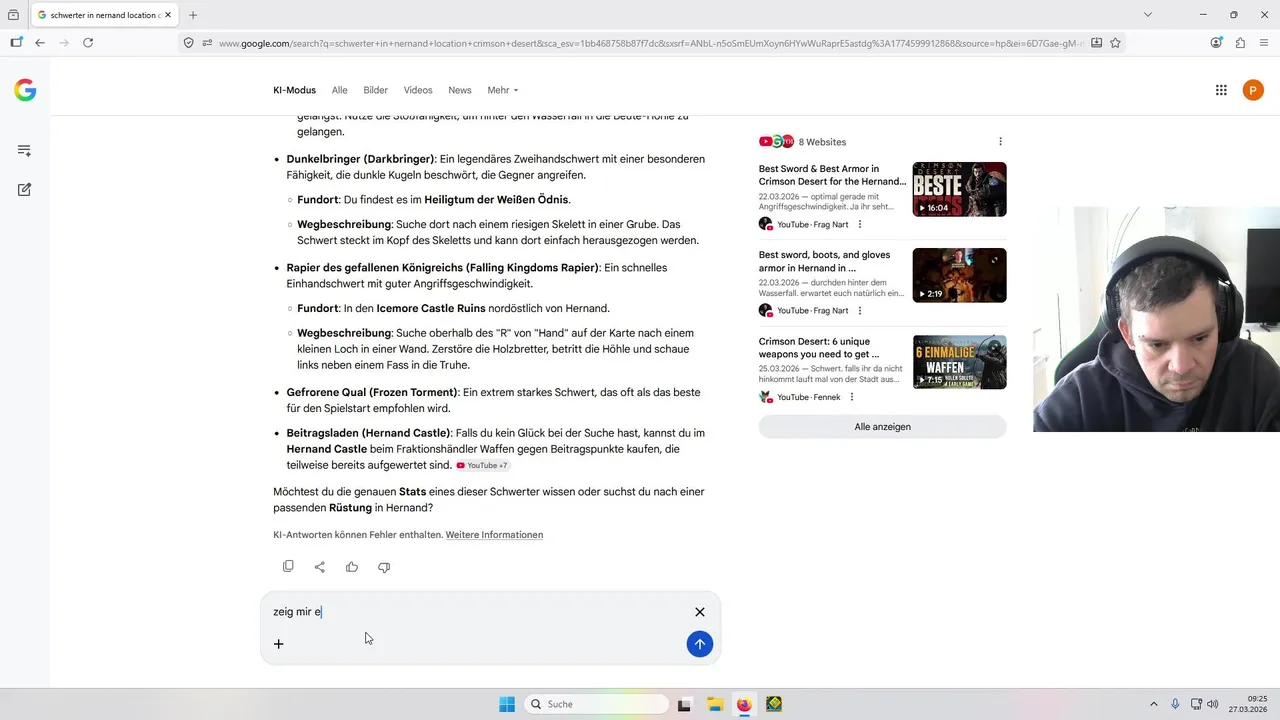Screen dimensions: 1280x720
Task: Open the Firefox account icon in toolbar
Action: [x=1216, y=43]
